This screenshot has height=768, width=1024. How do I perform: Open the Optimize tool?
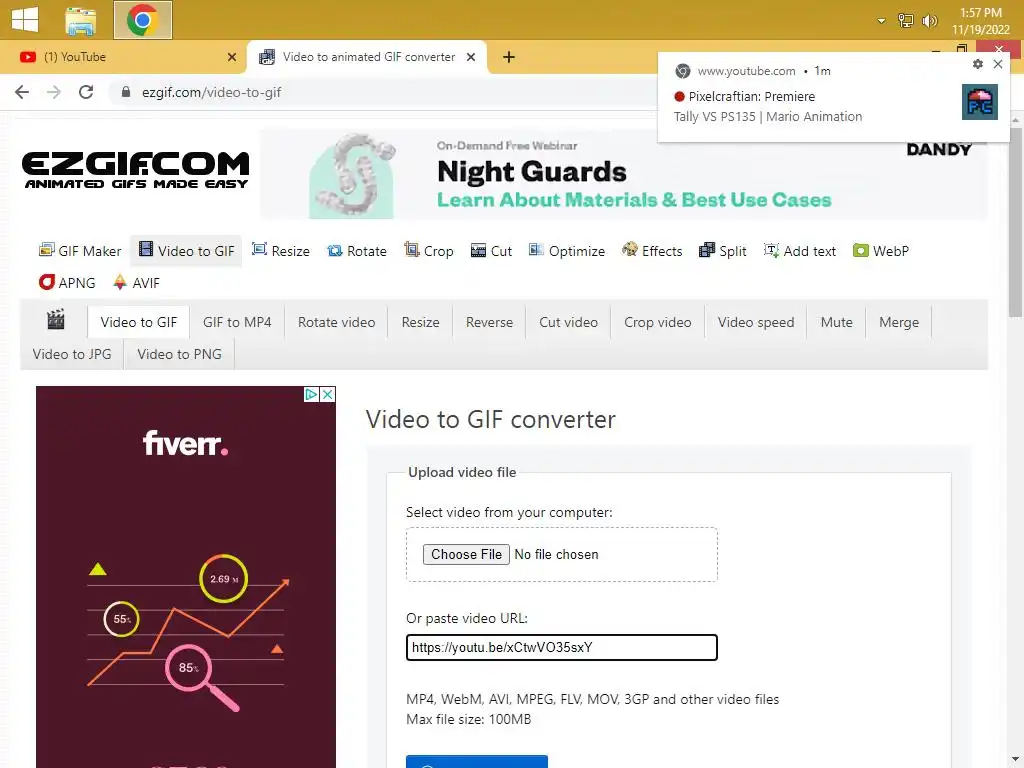click(567, 251)
